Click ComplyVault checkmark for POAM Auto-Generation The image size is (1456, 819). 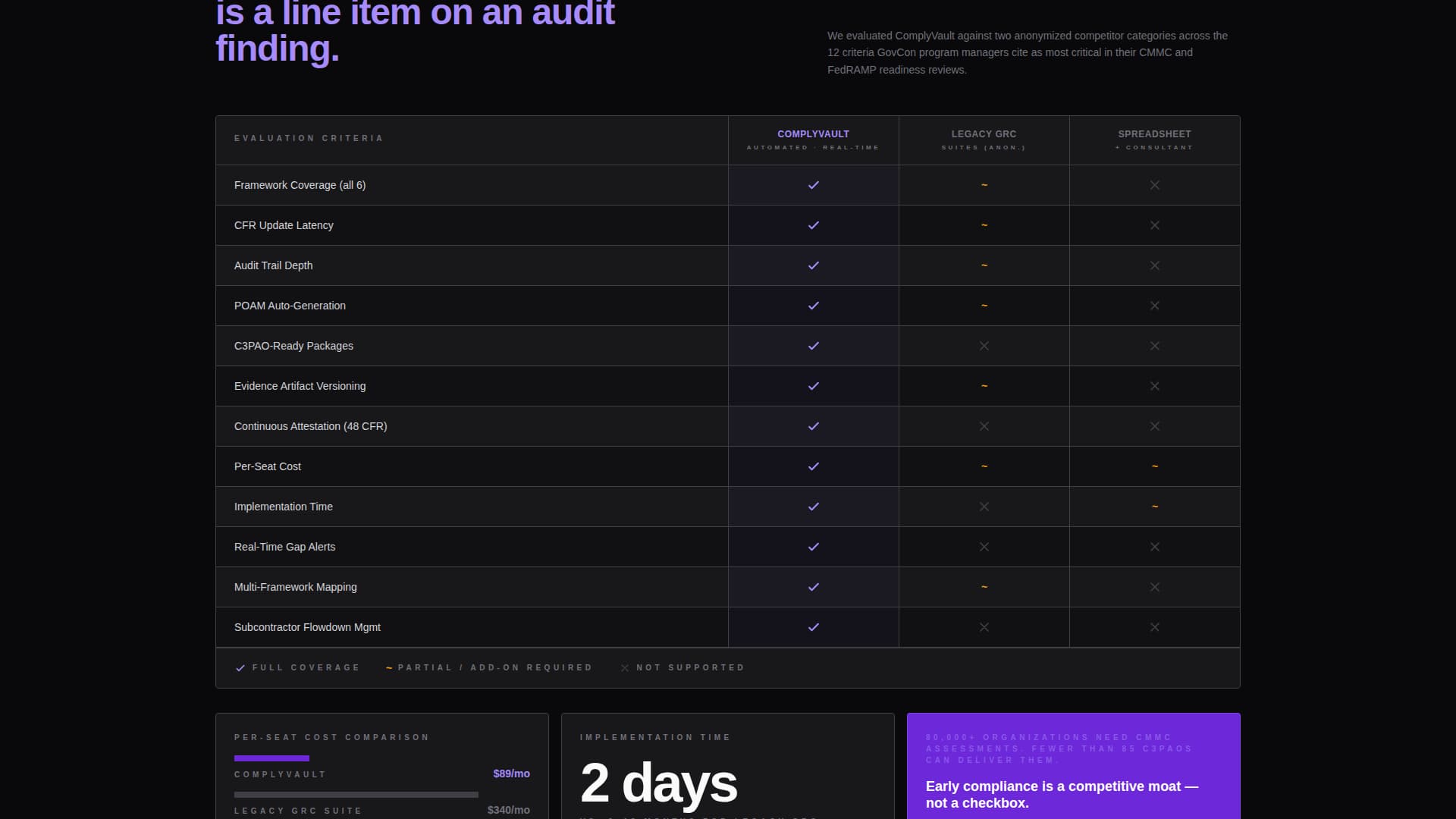(x=814, y=306)
